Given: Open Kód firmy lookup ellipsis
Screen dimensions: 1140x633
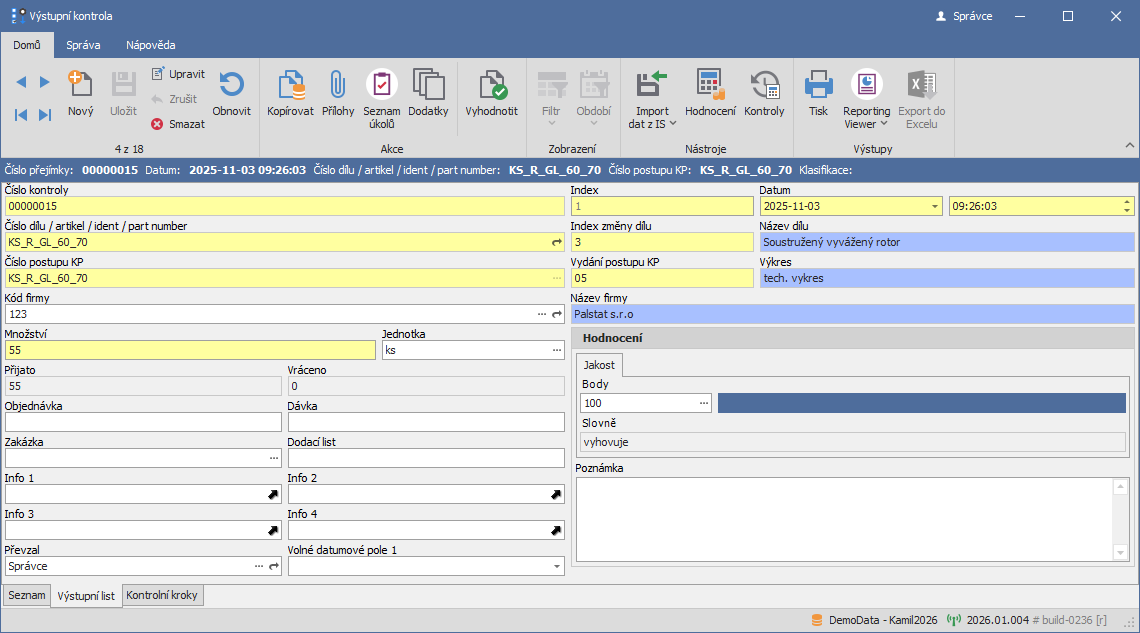Looking at the screenshot, I should [542, 314].
